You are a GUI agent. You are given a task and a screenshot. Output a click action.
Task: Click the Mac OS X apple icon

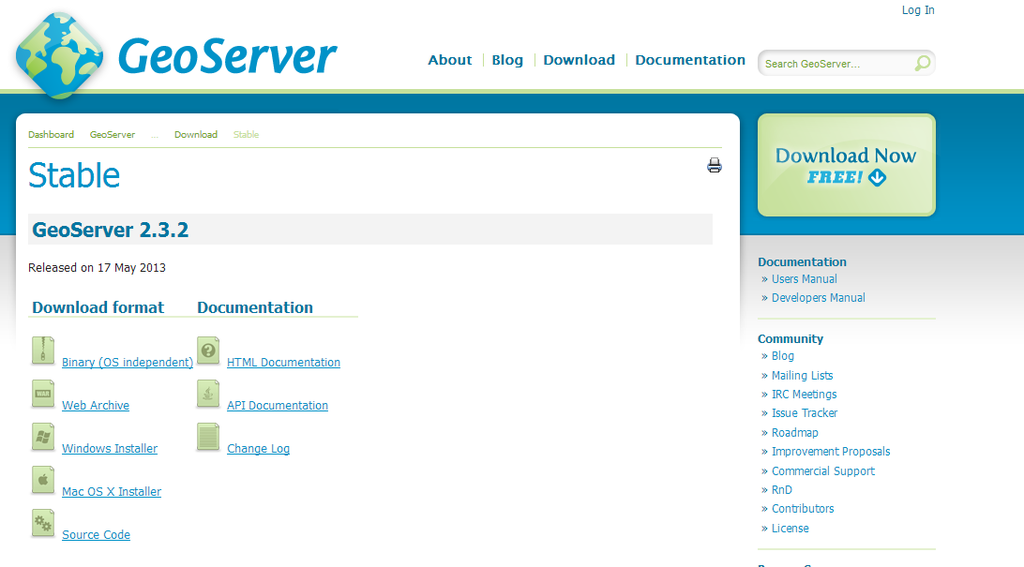(x=43, y=480)
